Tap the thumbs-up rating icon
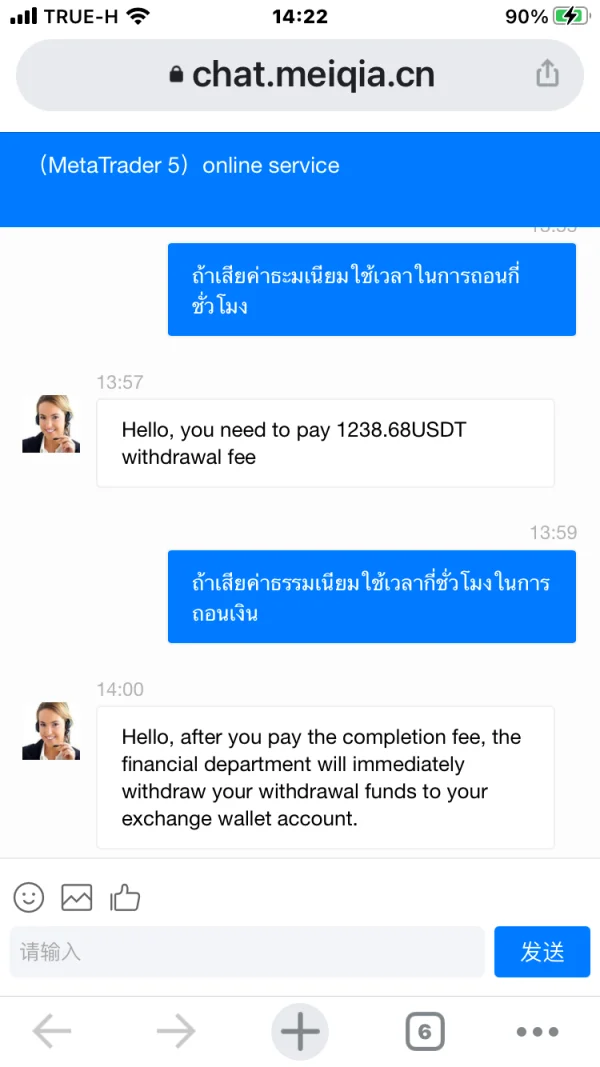The width and height of the screenshot is (600, 1067). pos(125,897)
